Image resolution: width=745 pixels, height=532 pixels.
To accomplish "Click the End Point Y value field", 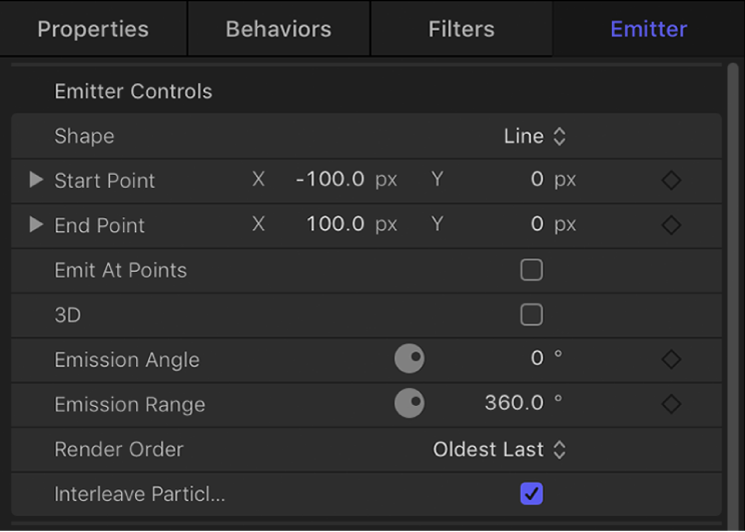I will click(536, 225).
